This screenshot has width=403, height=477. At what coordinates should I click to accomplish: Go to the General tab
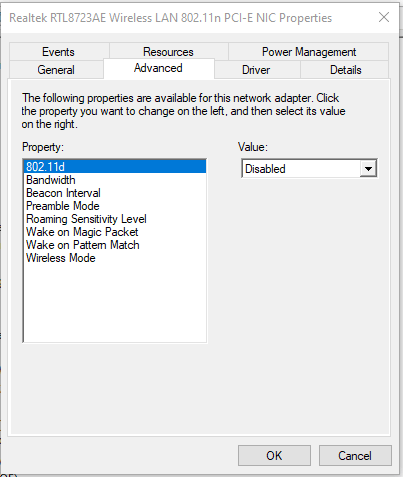(56, 70)
